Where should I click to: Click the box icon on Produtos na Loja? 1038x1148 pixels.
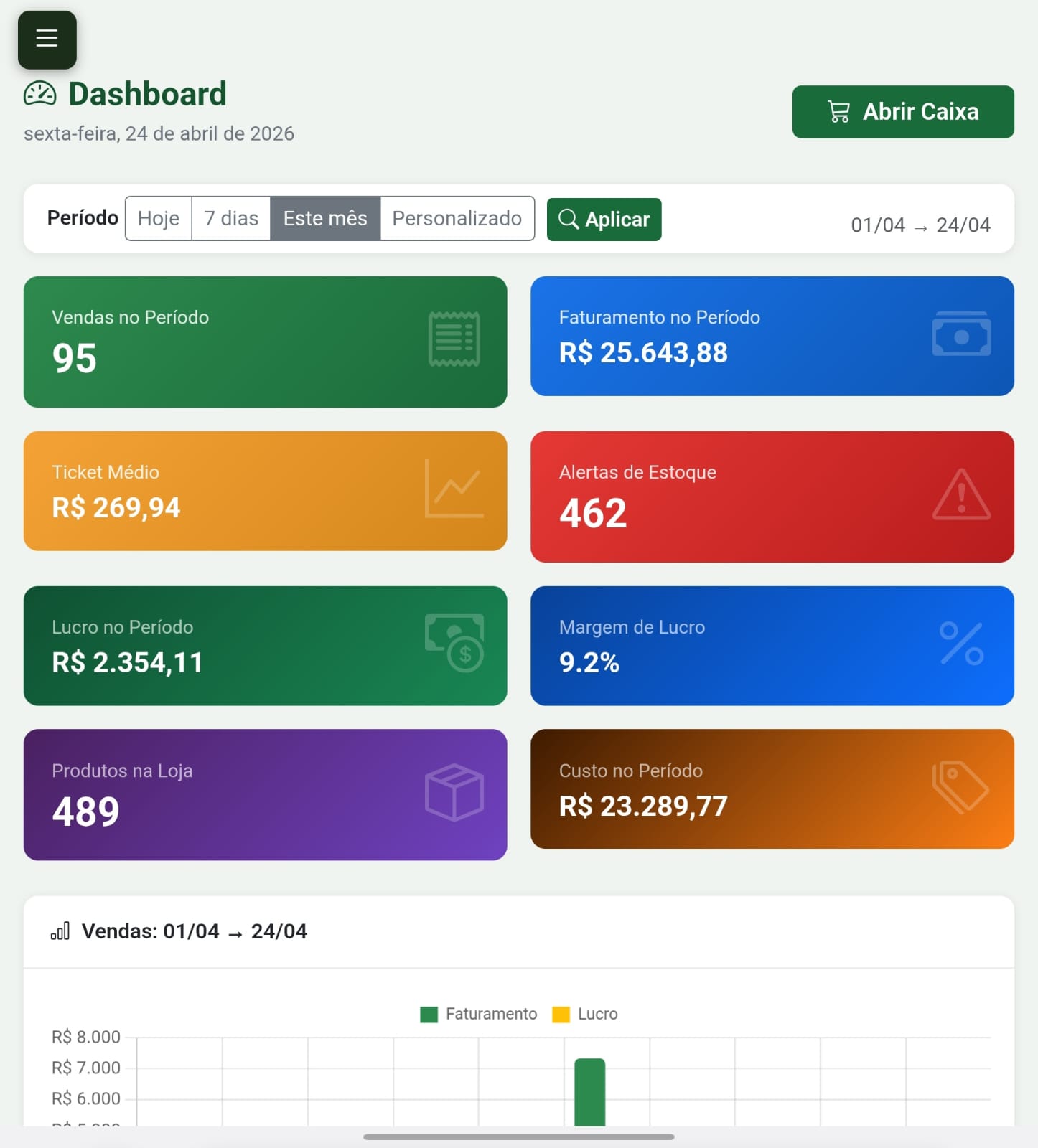click(454, 792)
